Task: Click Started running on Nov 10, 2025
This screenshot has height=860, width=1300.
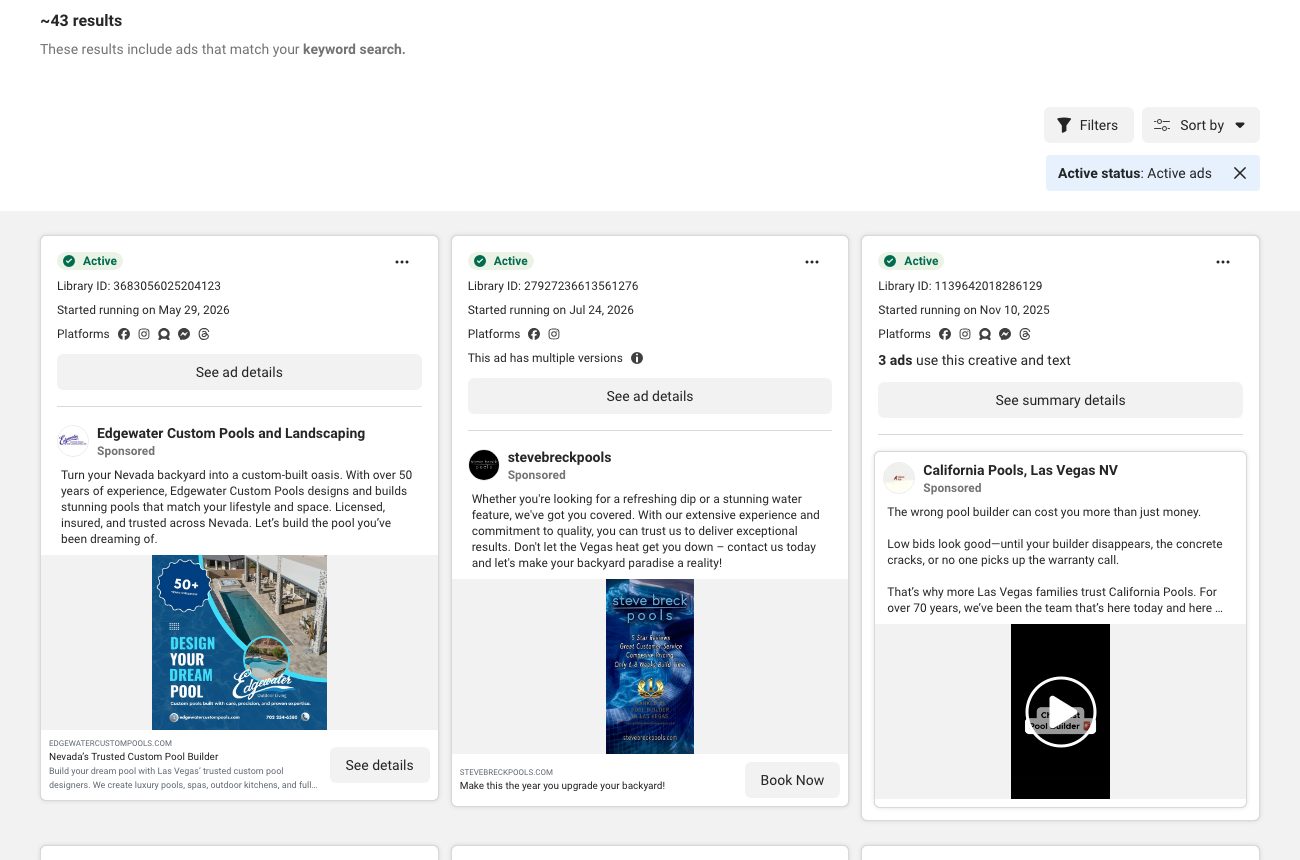Action: tap(964, 310)
